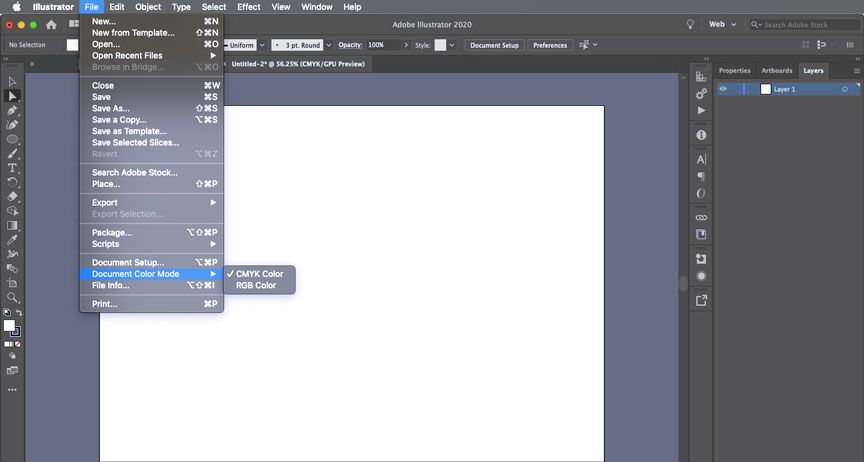
Task: Click the Opacity 100% field
Action: [383, 45]
